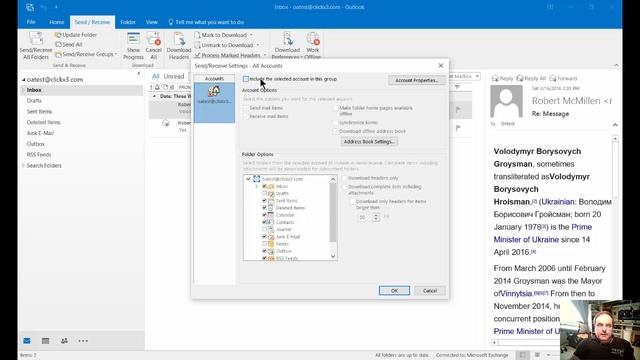Click Cancel in Send/Receive Settings
The width and height of the screenshot is (640, 360).
[430, 291]
